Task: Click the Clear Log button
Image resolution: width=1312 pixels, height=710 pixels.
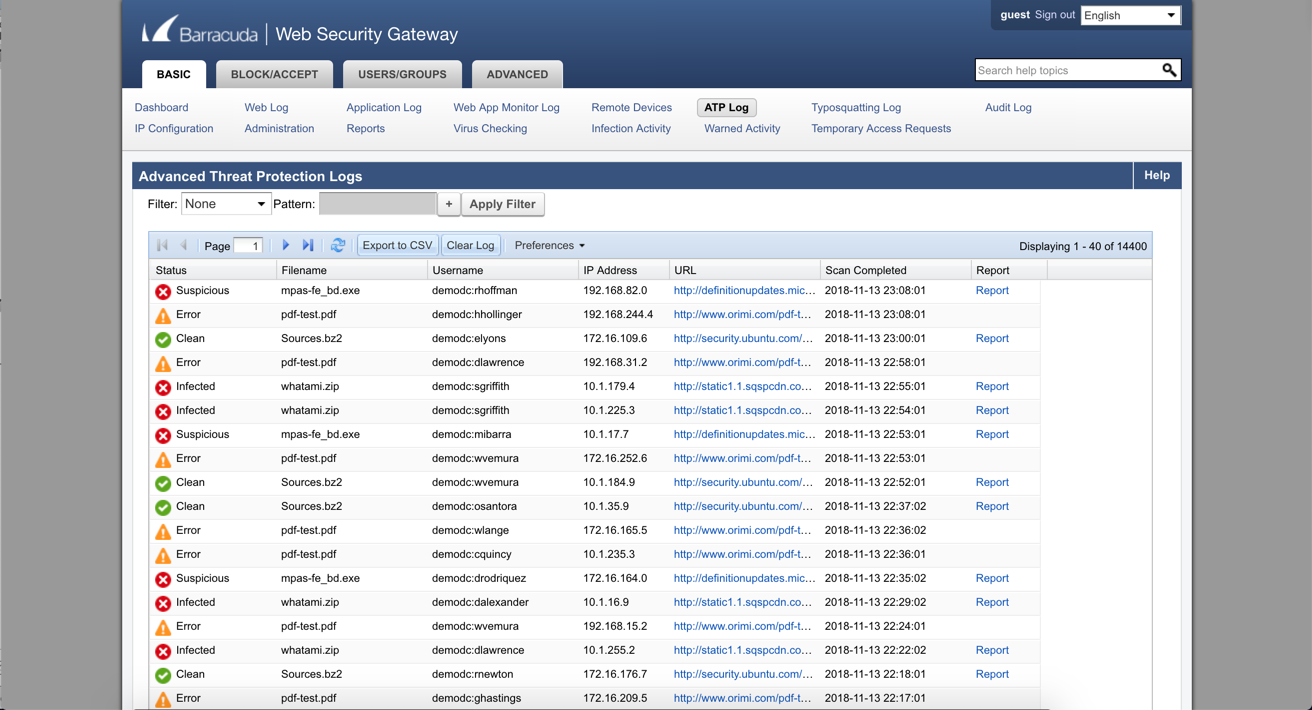Action: (x=470, y=245)
